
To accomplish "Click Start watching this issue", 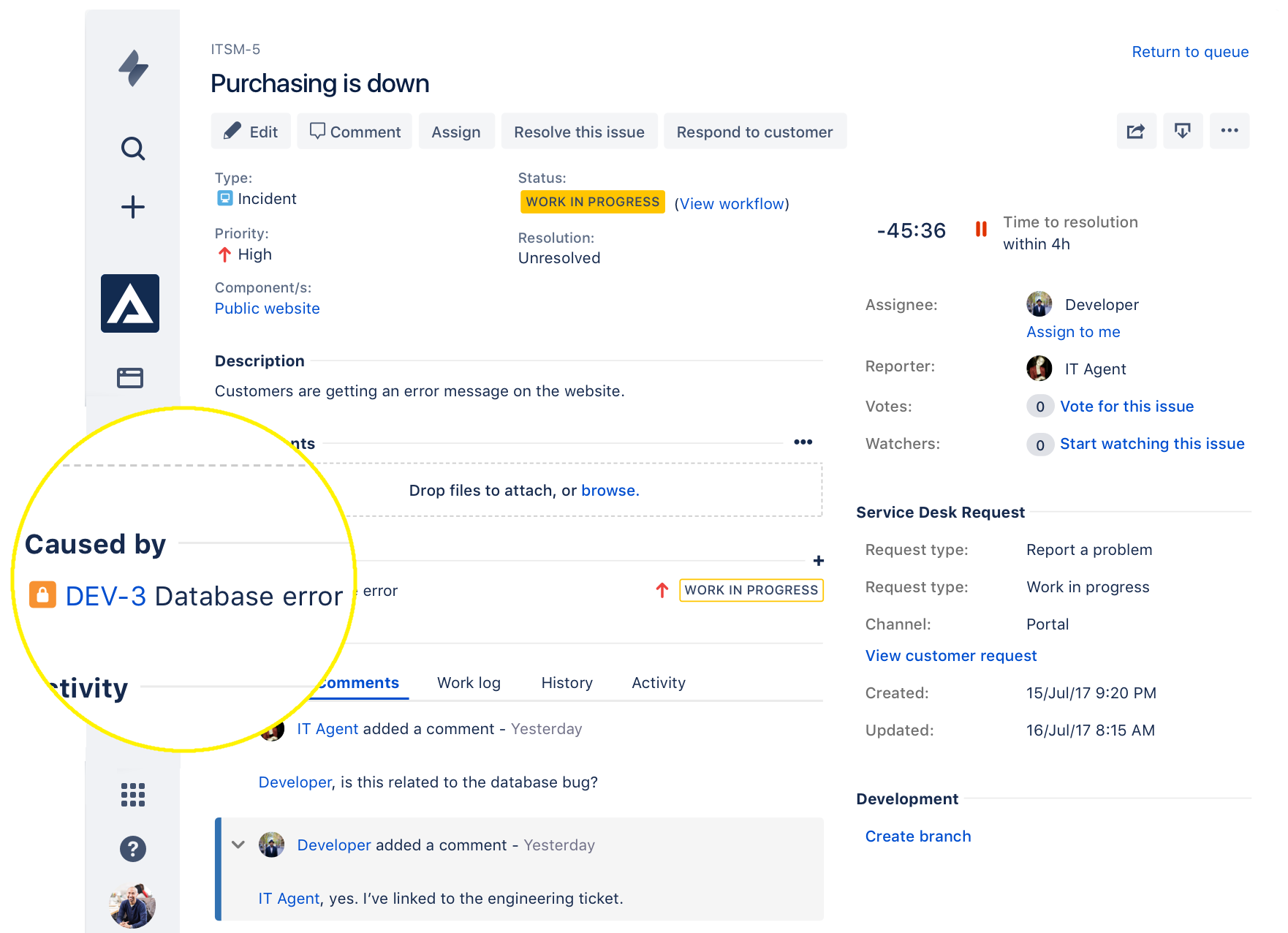I will (x=1152, y=444).
